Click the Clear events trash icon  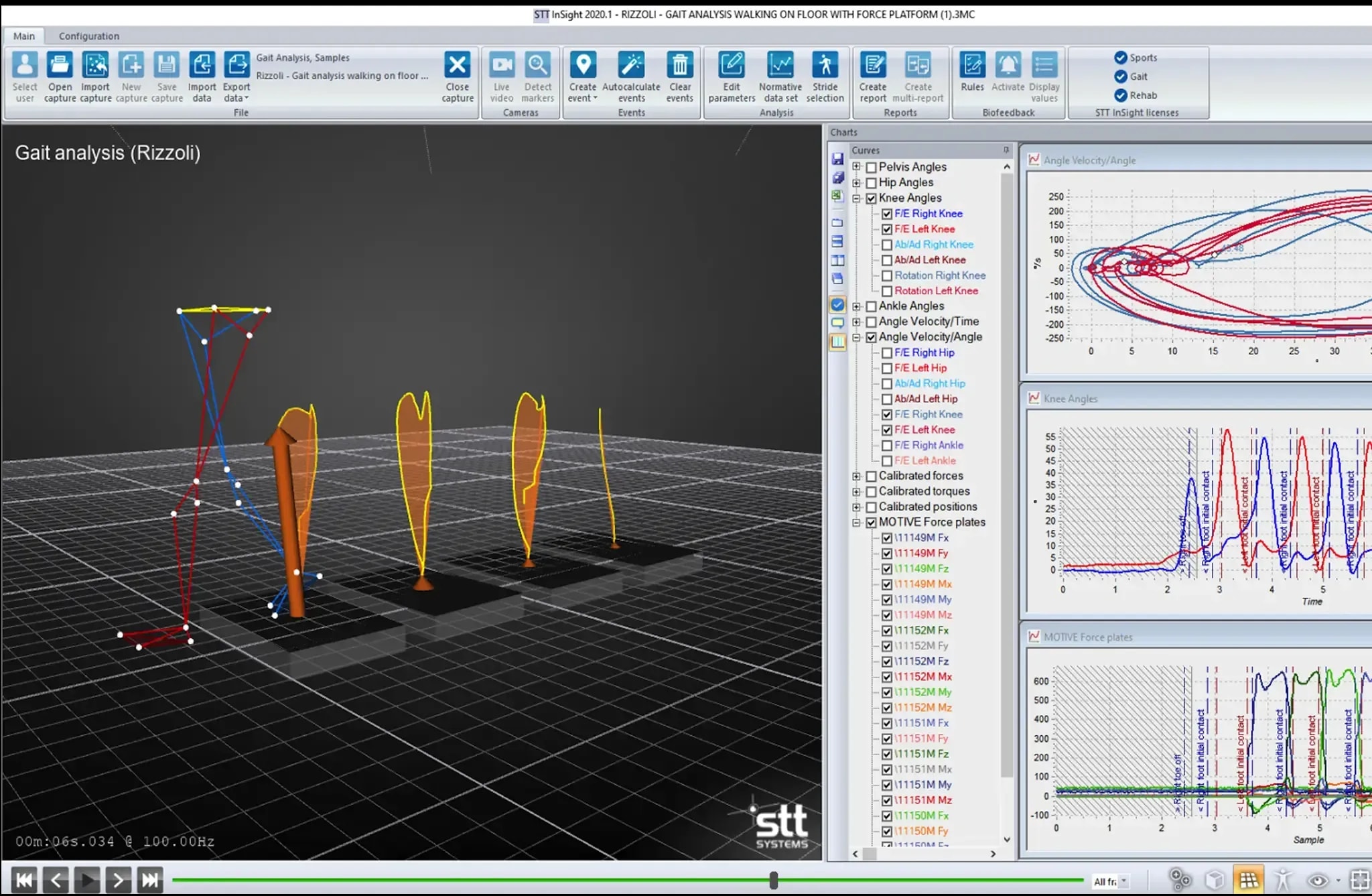point(679,66)
